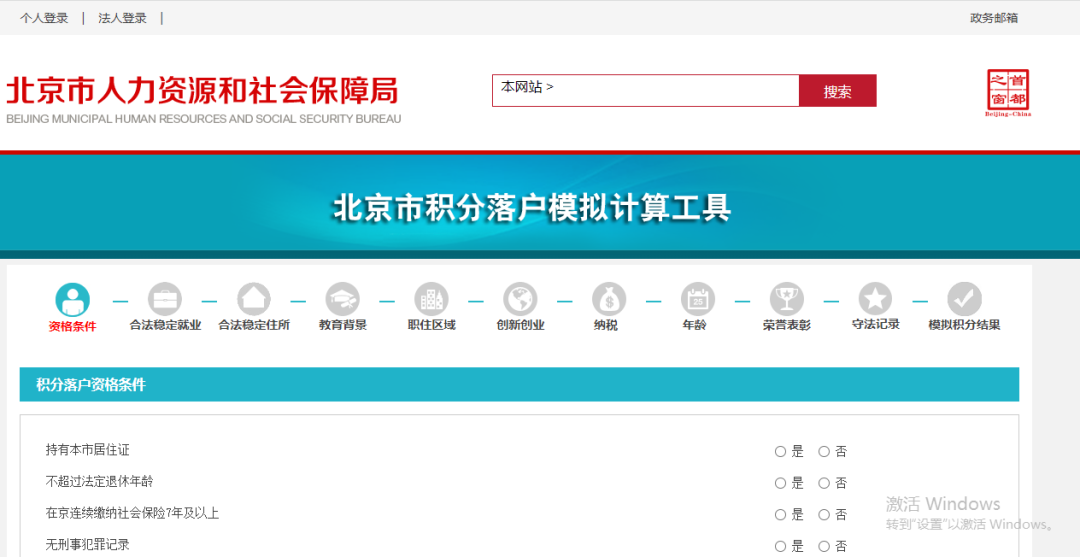The image size is (1080, 557).
Task: Click the 职住区域 buildings icon
Action: pos(431,299)
